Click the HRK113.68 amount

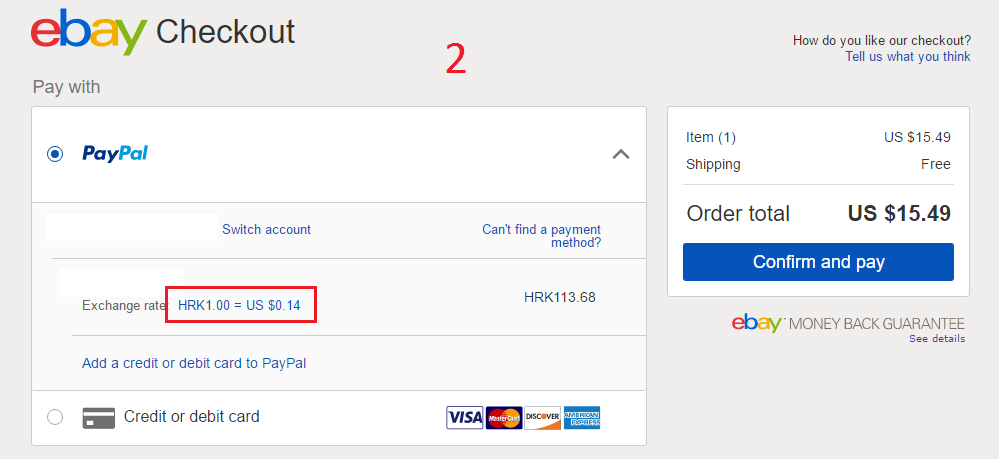[x=560, y=297]
